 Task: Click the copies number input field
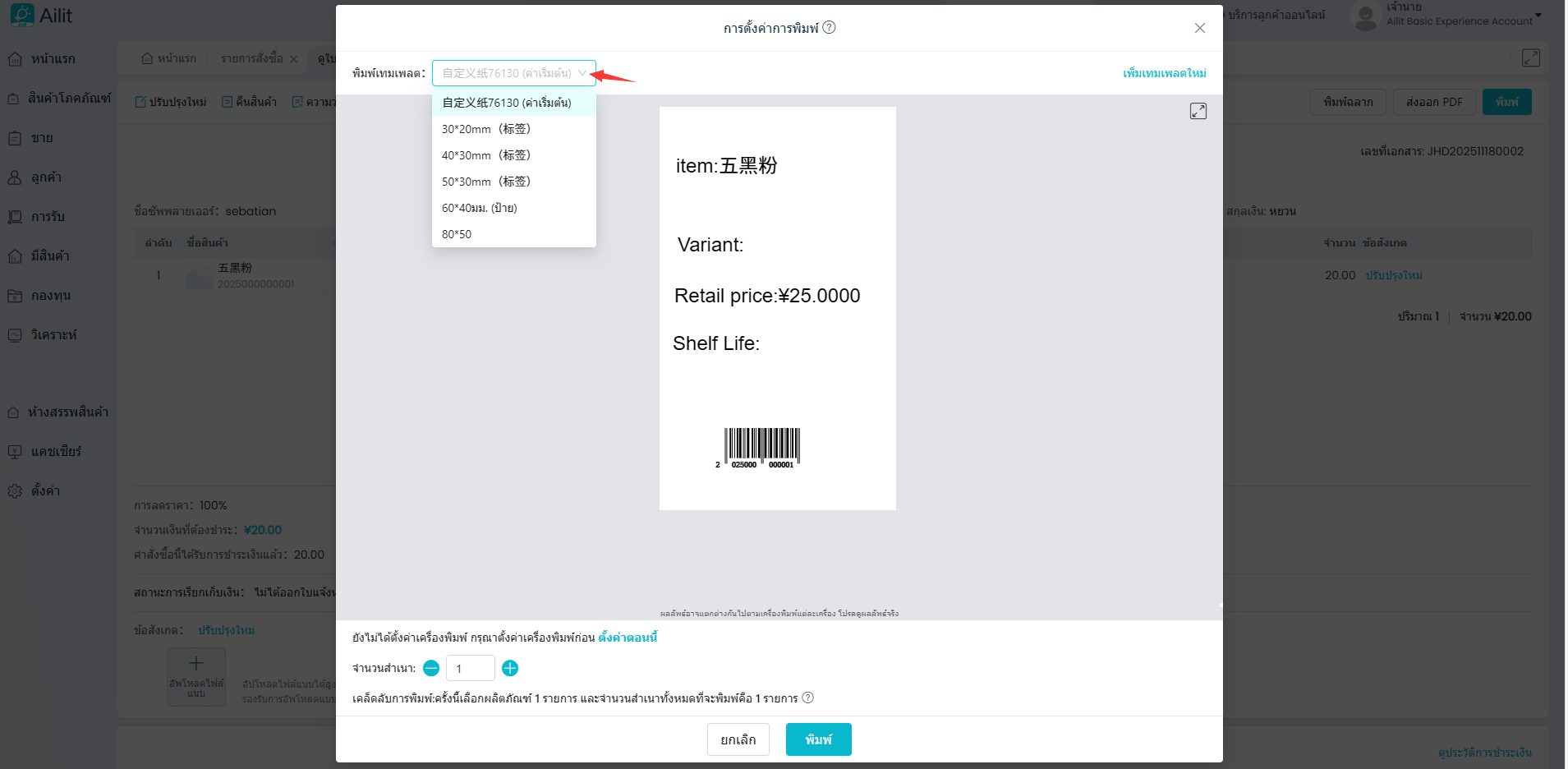click(470, 668)
